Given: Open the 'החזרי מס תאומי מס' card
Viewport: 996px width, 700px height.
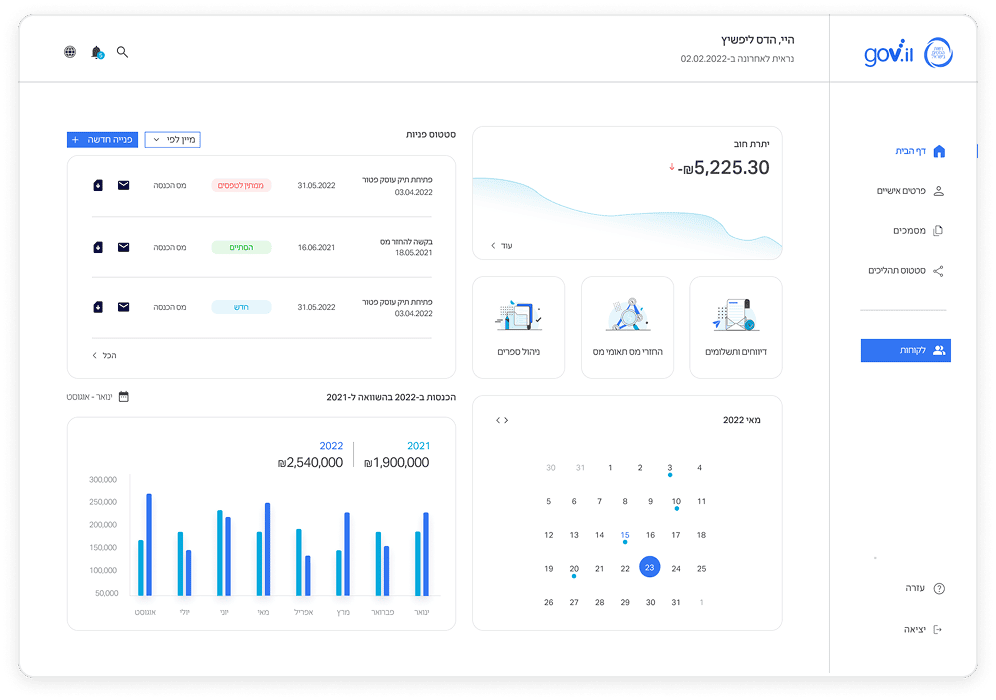Looking at the screenshot, I should pos(628,327).
